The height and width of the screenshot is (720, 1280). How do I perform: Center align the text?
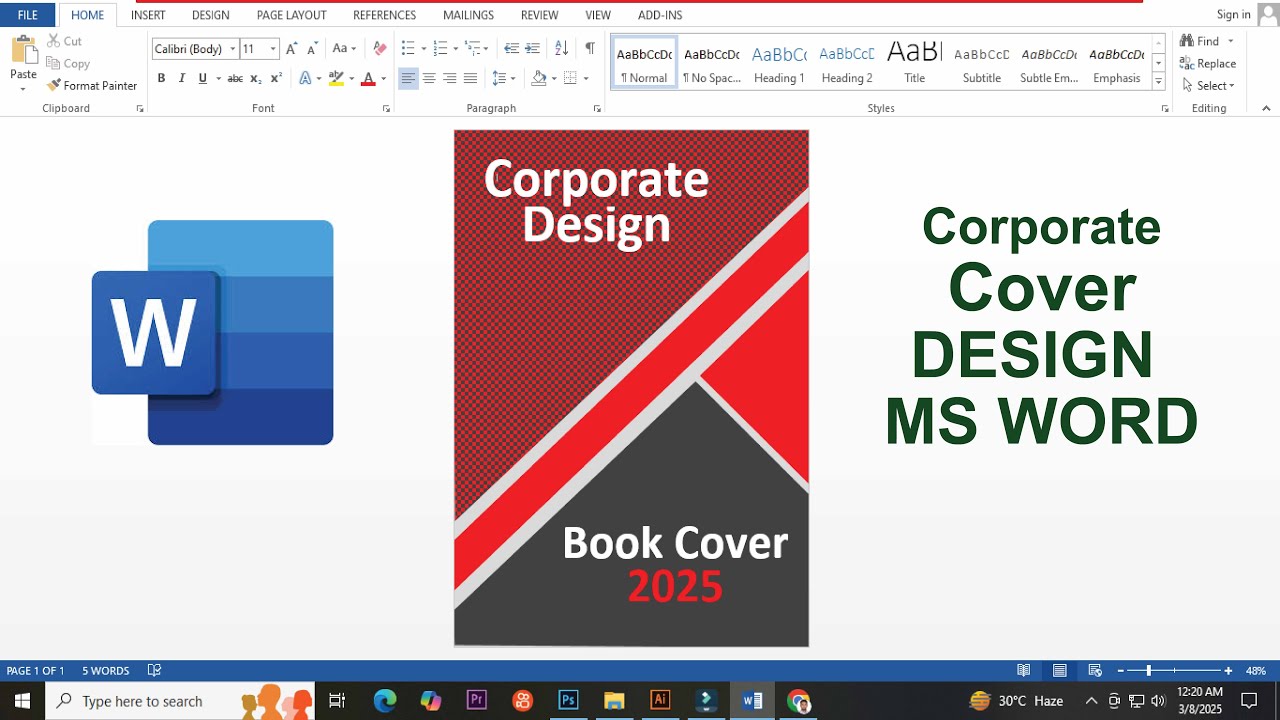[429, 78]
